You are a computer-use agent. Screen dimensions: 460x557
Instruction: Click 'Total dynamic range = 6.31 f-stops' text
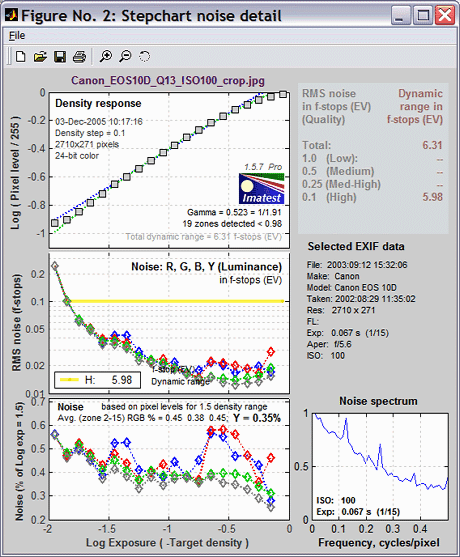point(203,237)
